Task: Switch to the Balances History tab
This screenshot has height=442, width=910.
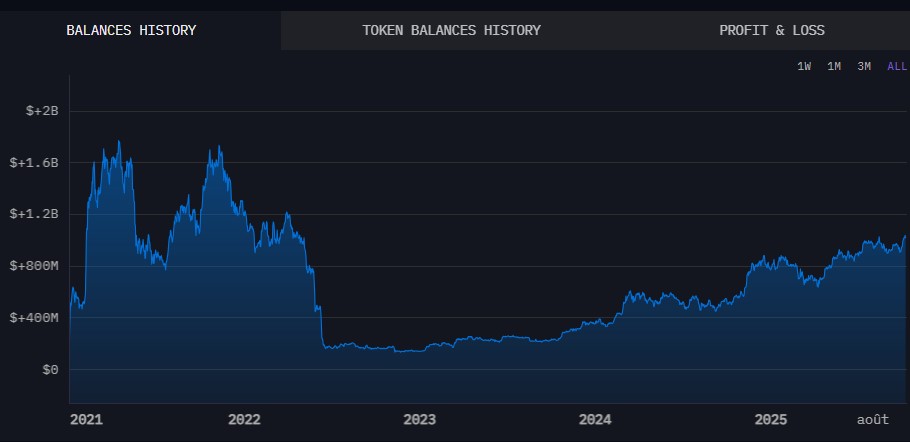Action: click(x=131, y=30)
